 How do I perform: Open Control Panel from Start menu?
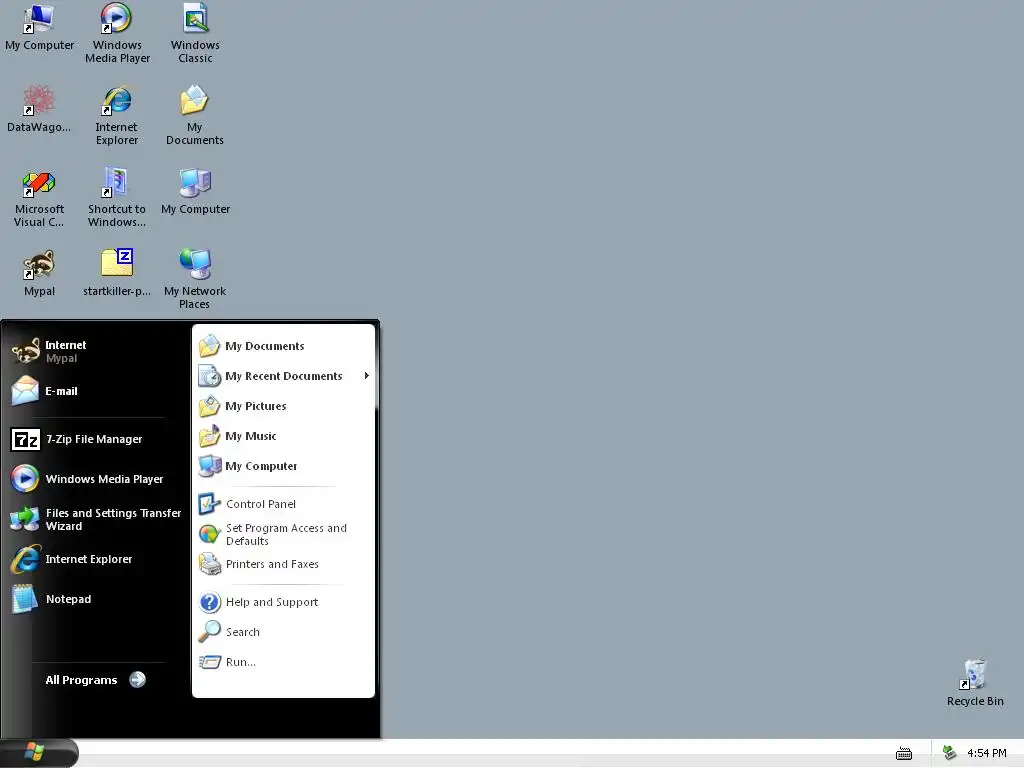[x=283, y=504]
